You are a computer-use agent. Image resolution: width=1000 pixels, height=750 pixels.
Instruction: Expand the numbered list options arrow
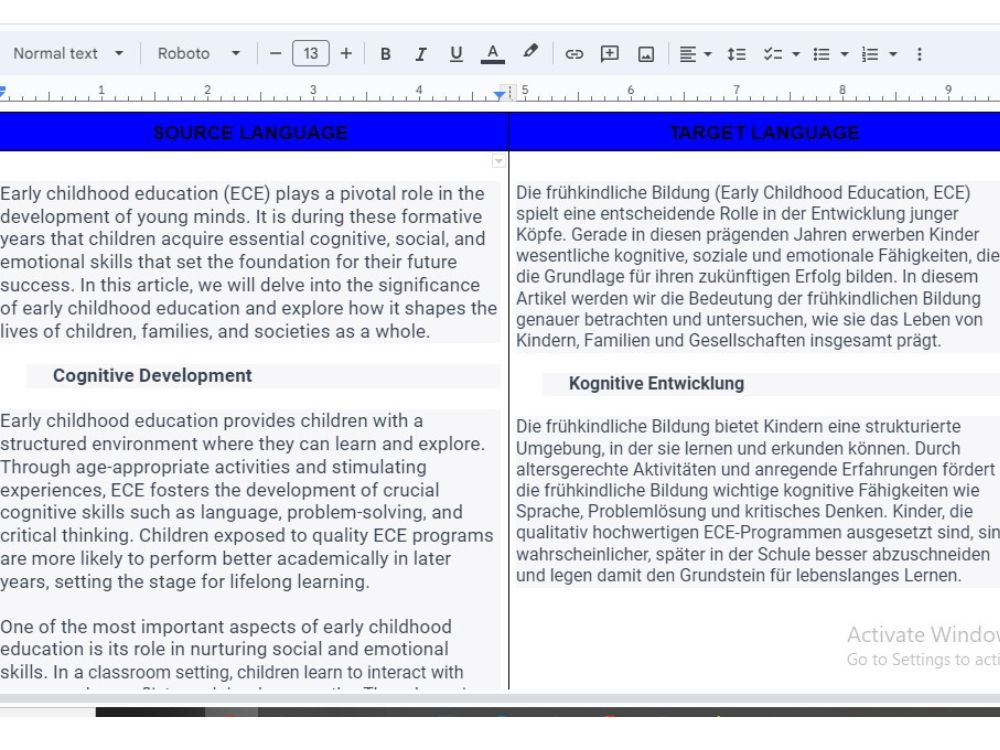[x=893, y=54]
